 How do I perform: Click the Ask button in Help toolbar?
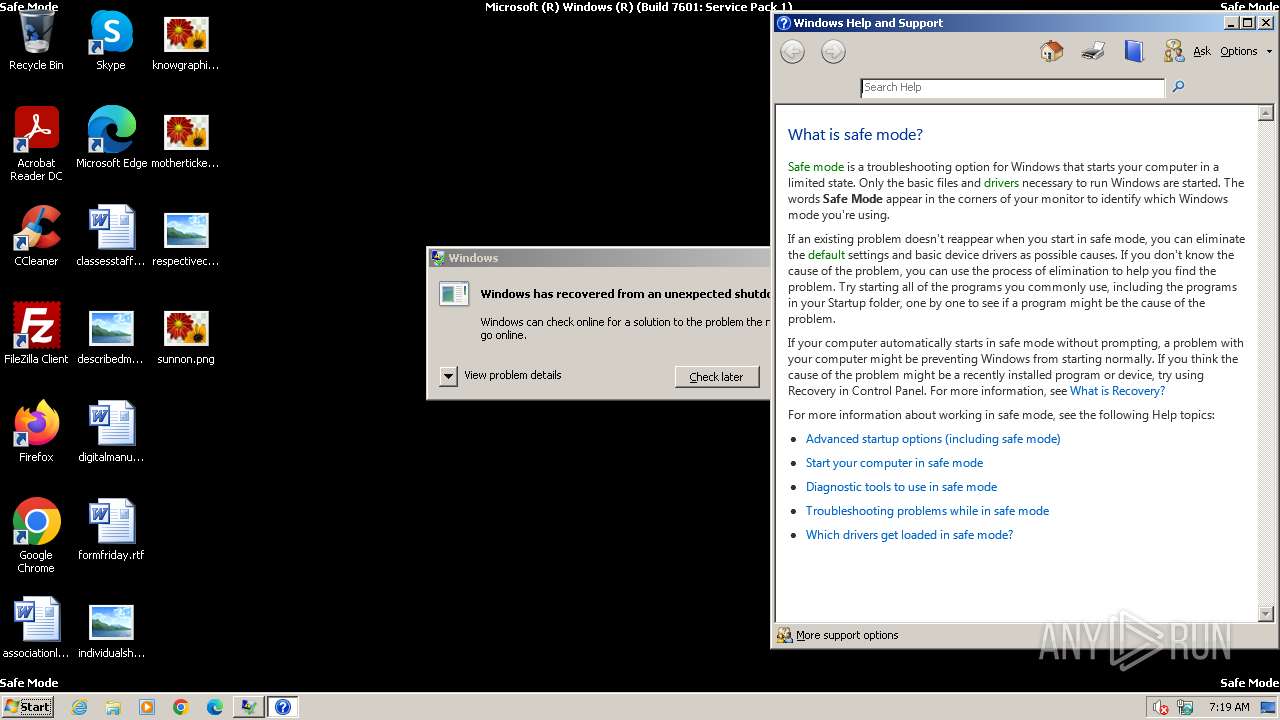pos(1187,51)
